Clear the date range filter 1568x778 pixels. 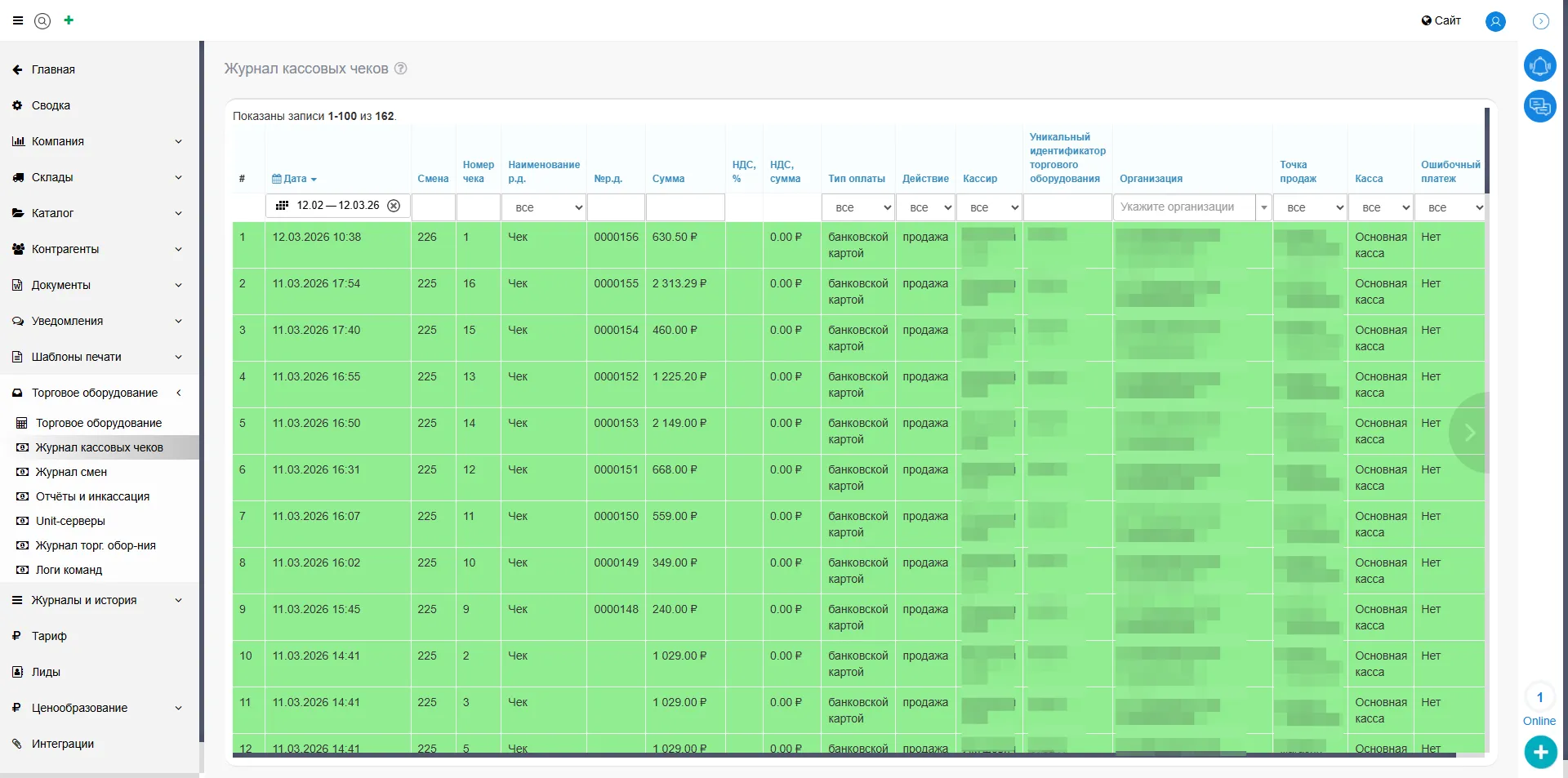394,206
